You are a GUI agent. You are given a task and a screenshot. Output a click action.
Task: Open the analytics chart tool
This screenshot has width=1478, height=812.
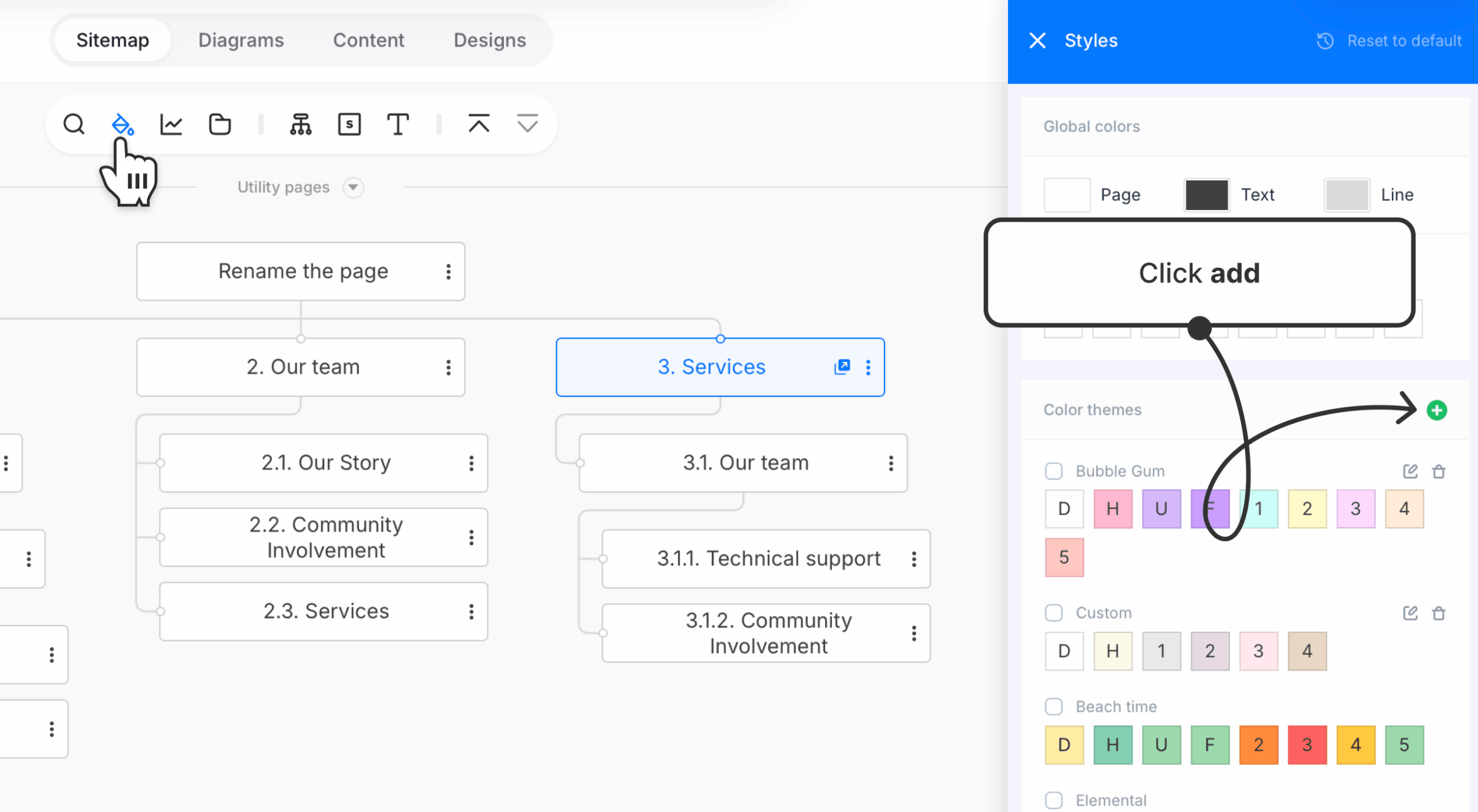171,124
